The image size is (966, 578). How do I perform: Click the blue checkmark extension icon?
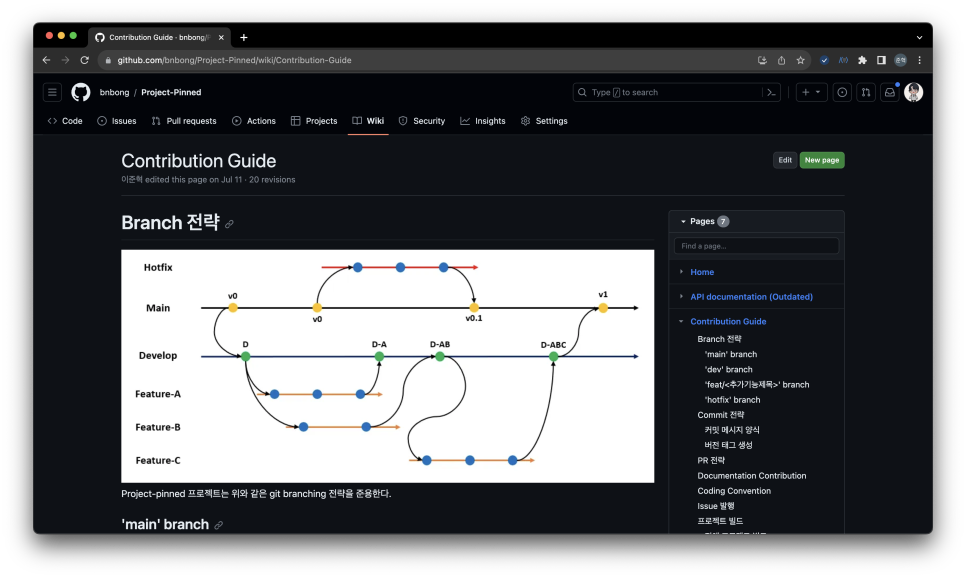[824, 60]
